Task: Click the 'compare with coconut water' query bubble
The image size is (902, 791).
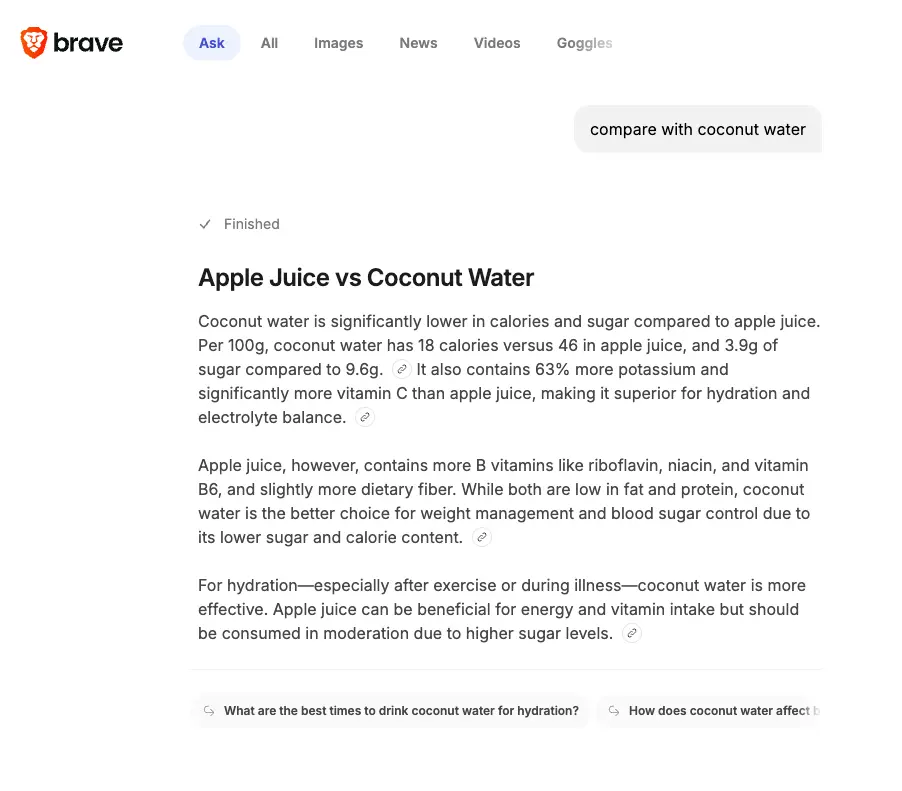Action: 698,129
